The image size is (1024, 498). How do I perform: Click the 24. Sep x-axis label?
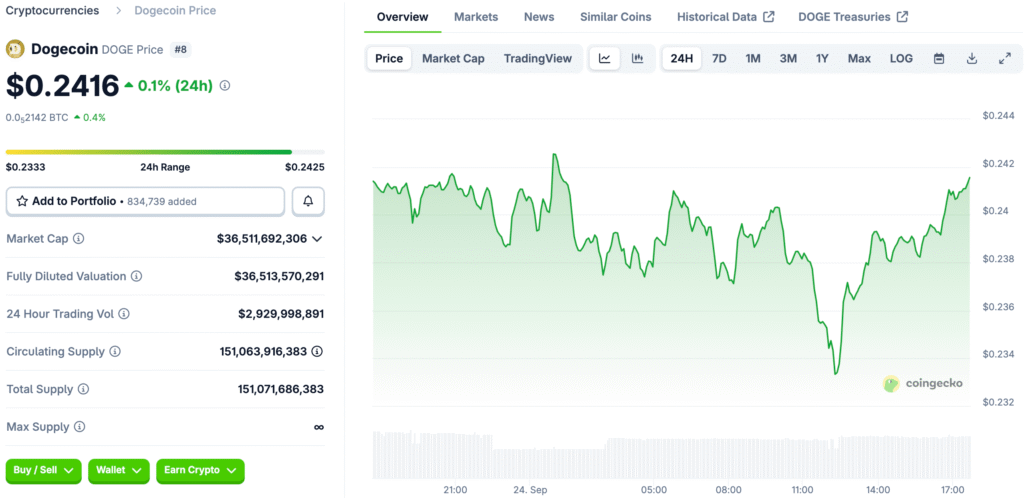[x=530, y=490]
